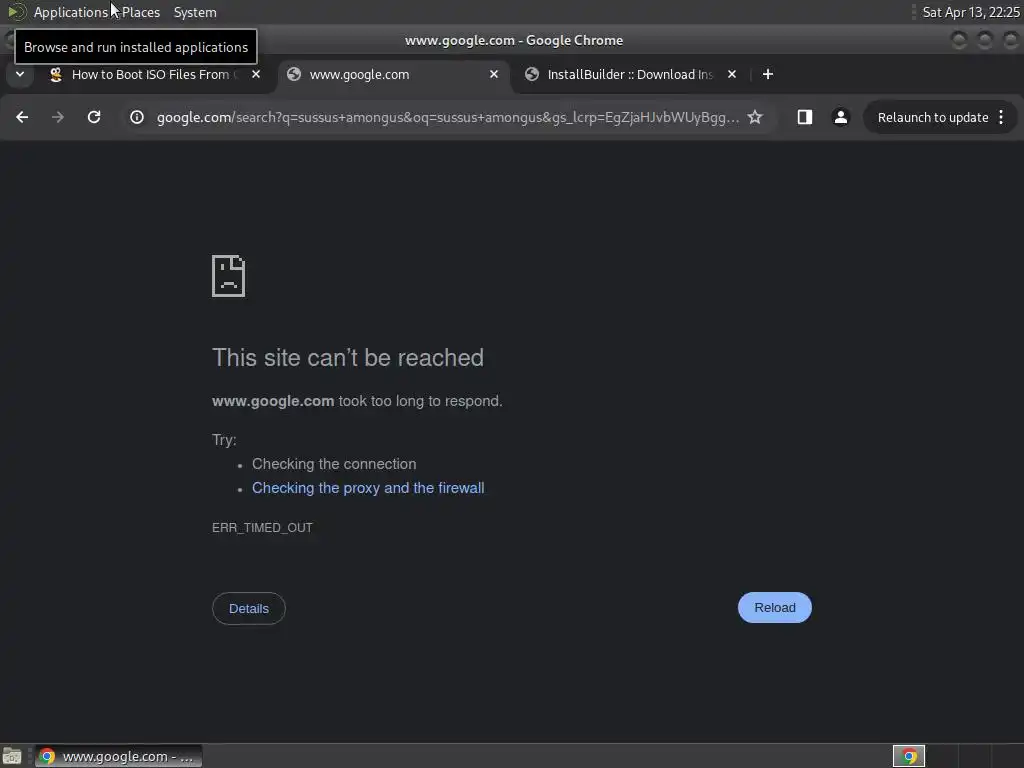The height and width of the screenshot is (768, 1024).
Task: Expand the tab search dropdown arrow
Action: pyautogui.click(x=20, y=74)
